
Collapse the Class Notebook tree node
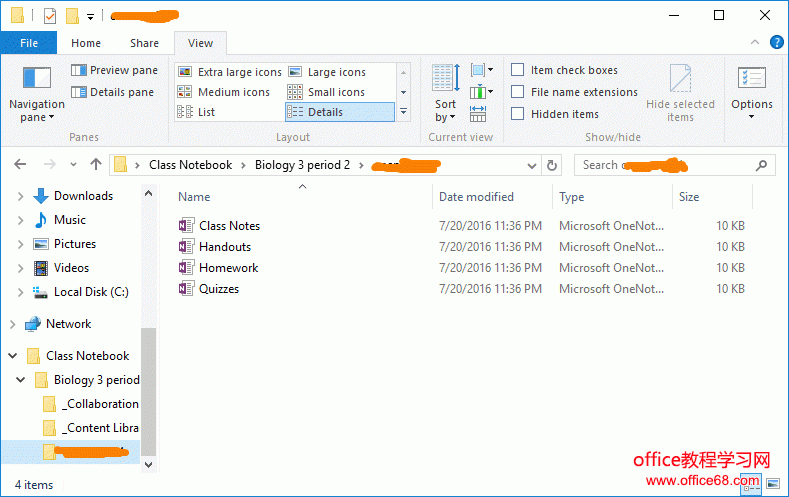[12, 356]
